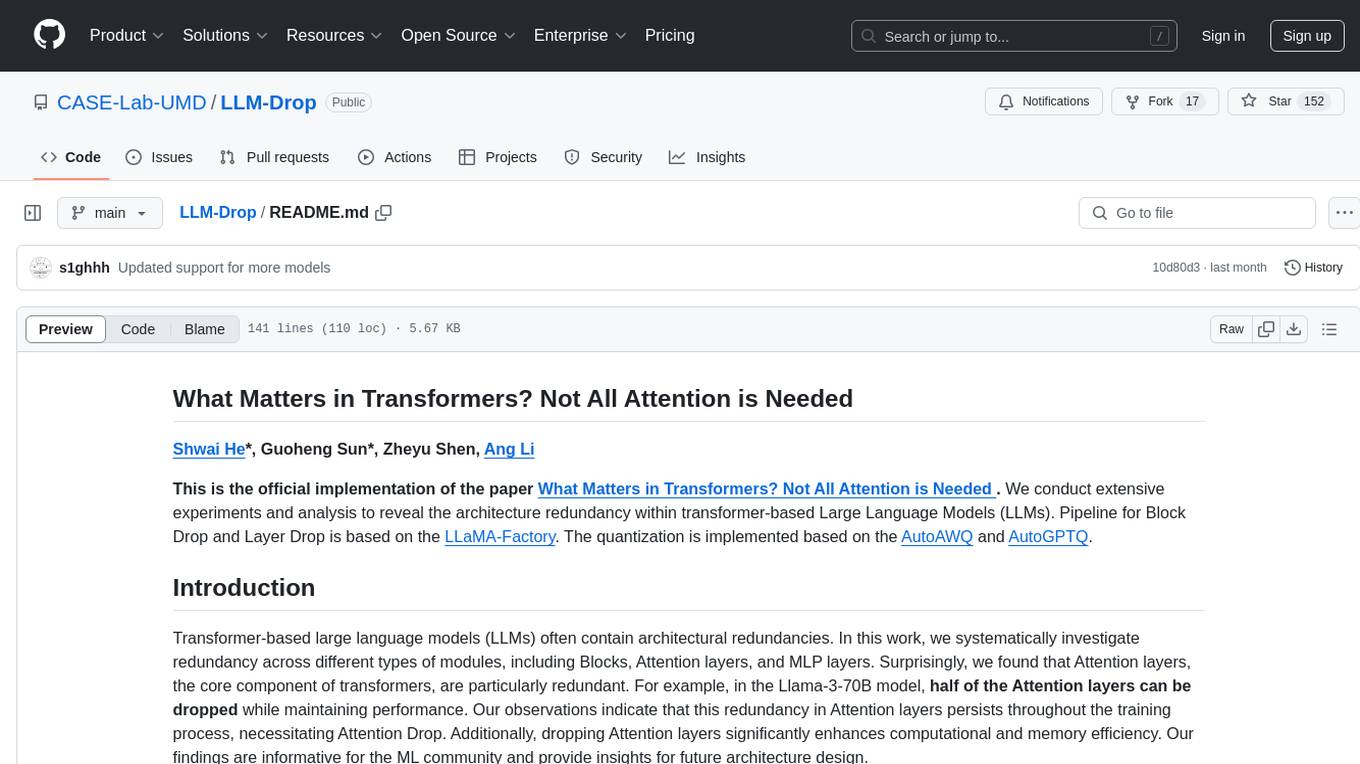View the file History
This screenshot has height=764, width=1360.
1313,267
